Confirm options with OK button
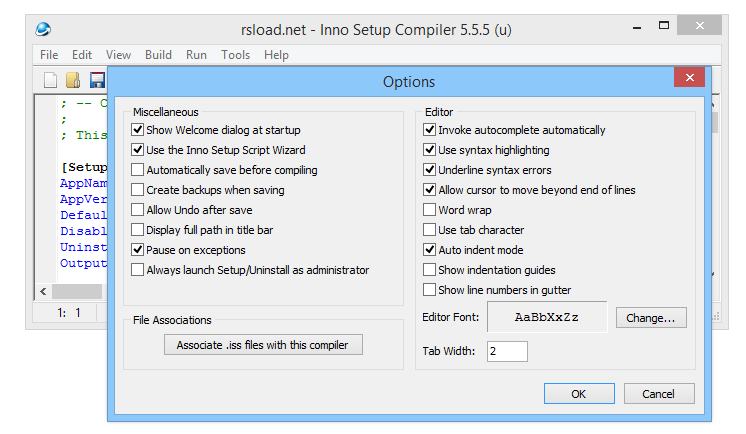This screenshot has width=746, height=434. tap(579, 394)
